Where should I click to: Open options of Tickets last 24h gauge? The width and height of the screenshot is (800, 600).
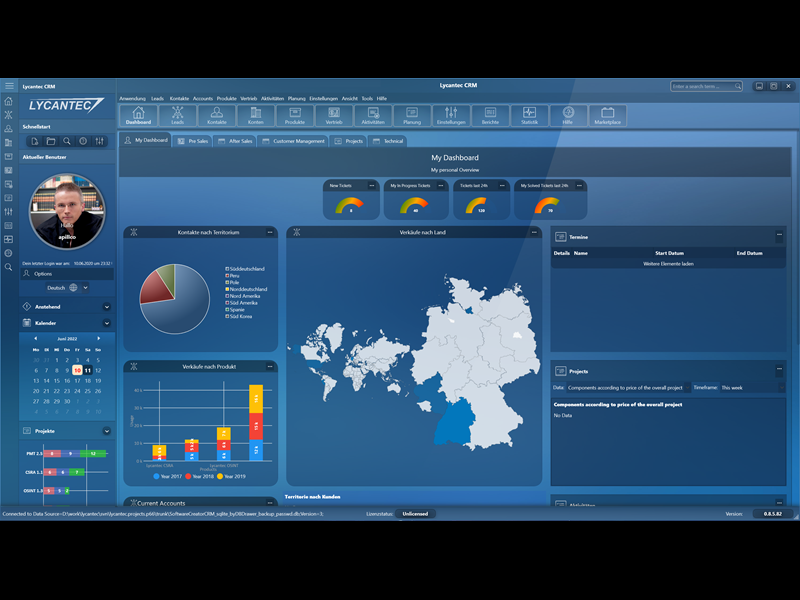502,186
